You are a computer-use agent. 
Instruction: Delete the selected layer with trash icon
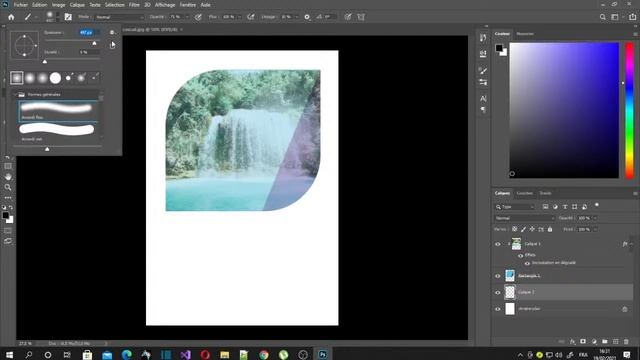[626, 342]
